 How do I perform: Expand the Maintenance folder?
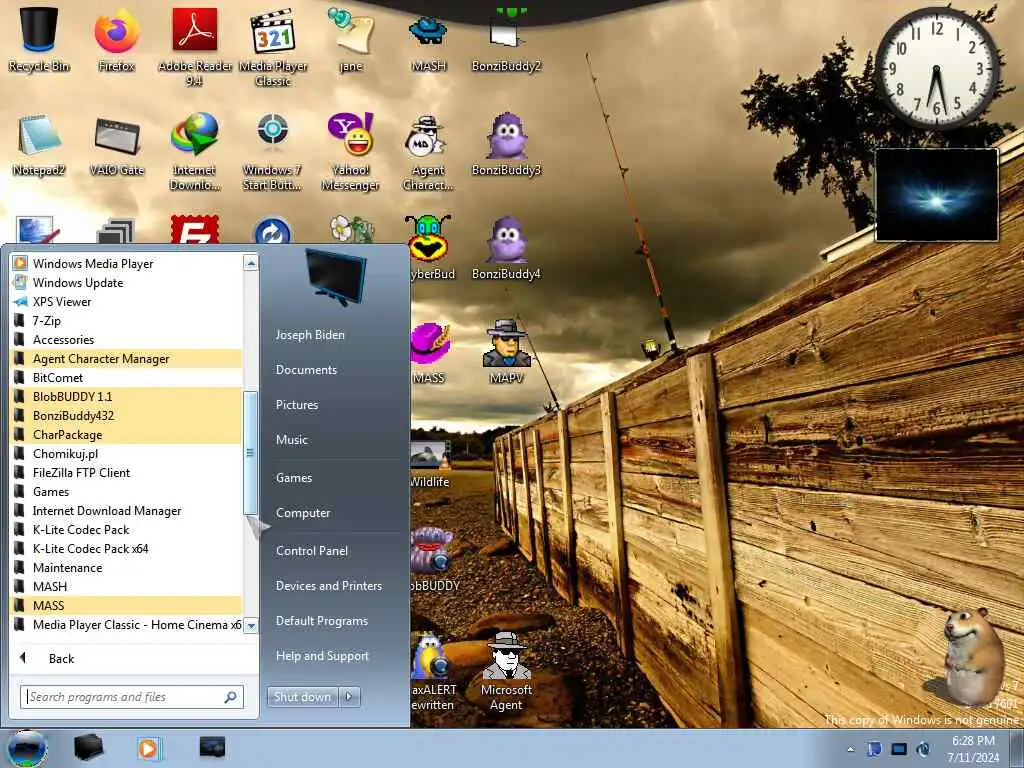(126, 568)
